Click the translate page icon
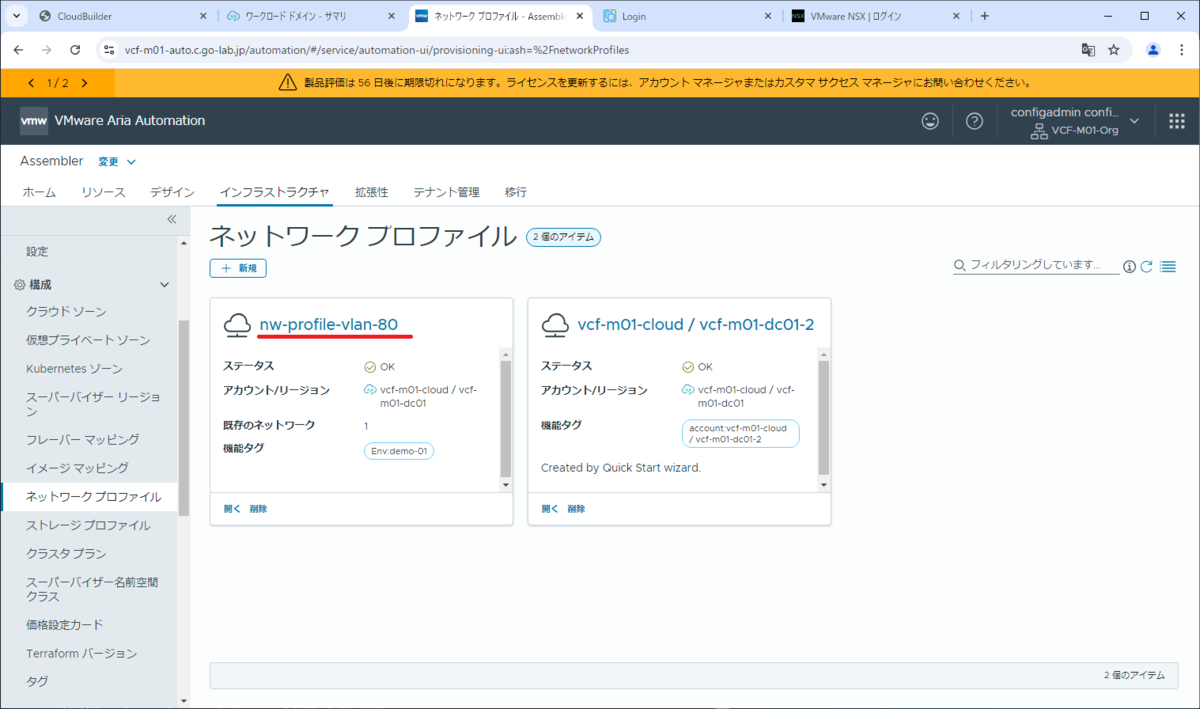Image resolution: width=1200 pixels, height=709 pixels. click(x=1088, y=49)
